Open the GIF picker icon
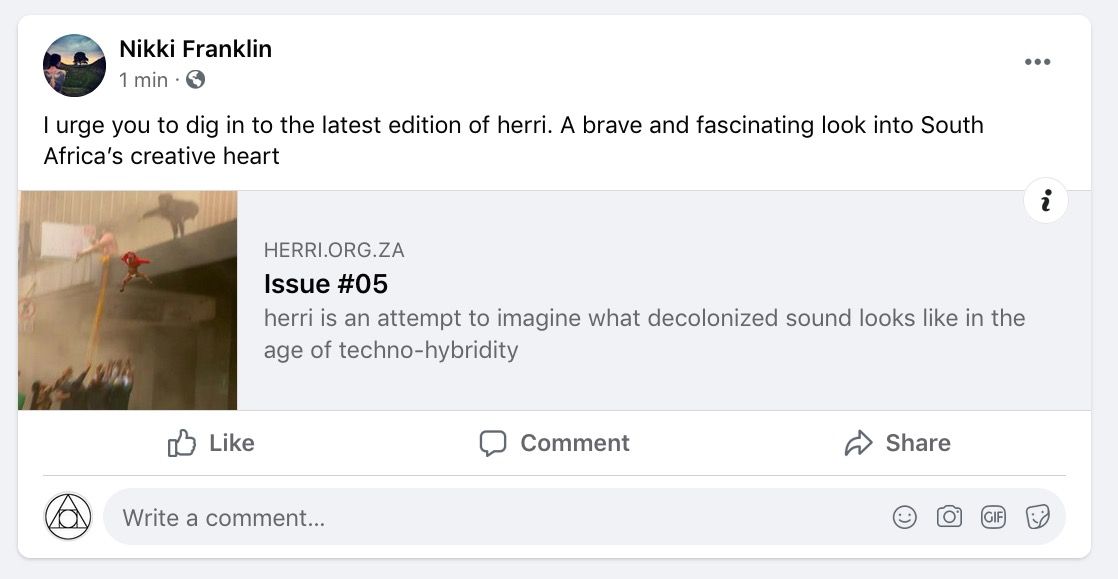Image resolution: width=1118 pixels, height=579 pixels. (993, 517)
